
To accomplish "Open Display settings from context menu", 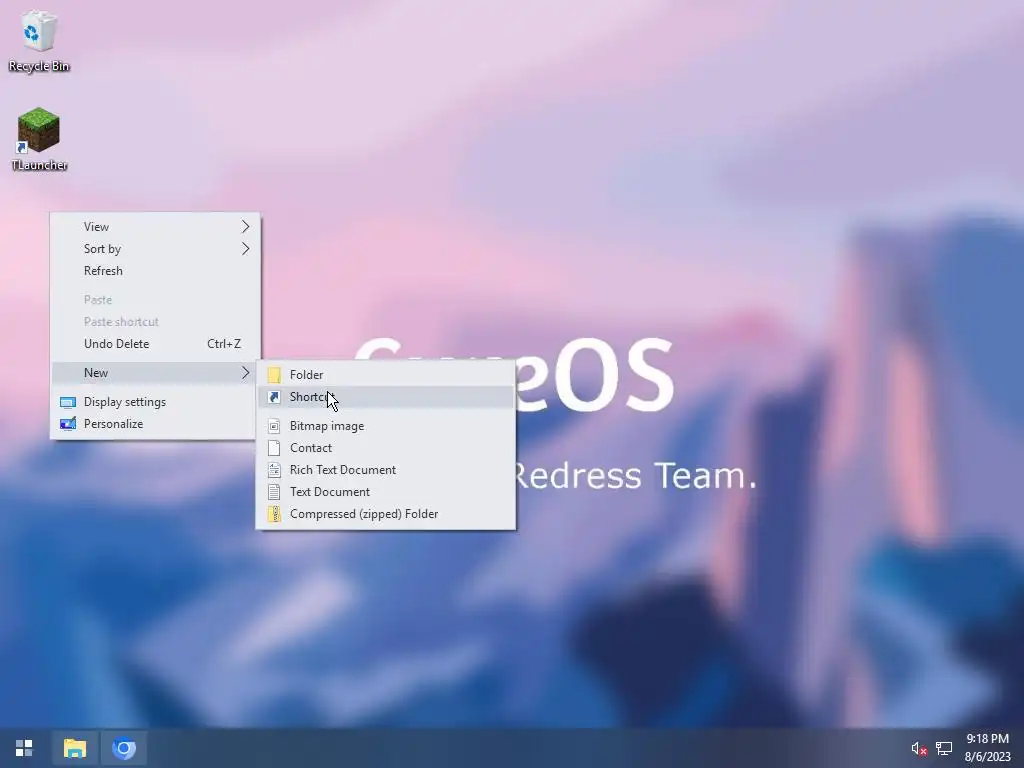I will 155,402.
